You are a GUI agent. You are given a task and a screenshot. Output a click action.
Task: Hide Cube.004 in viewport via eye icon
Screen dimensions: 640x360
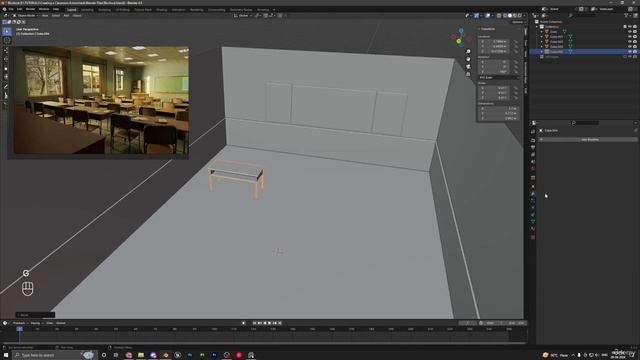pos(630,52)
